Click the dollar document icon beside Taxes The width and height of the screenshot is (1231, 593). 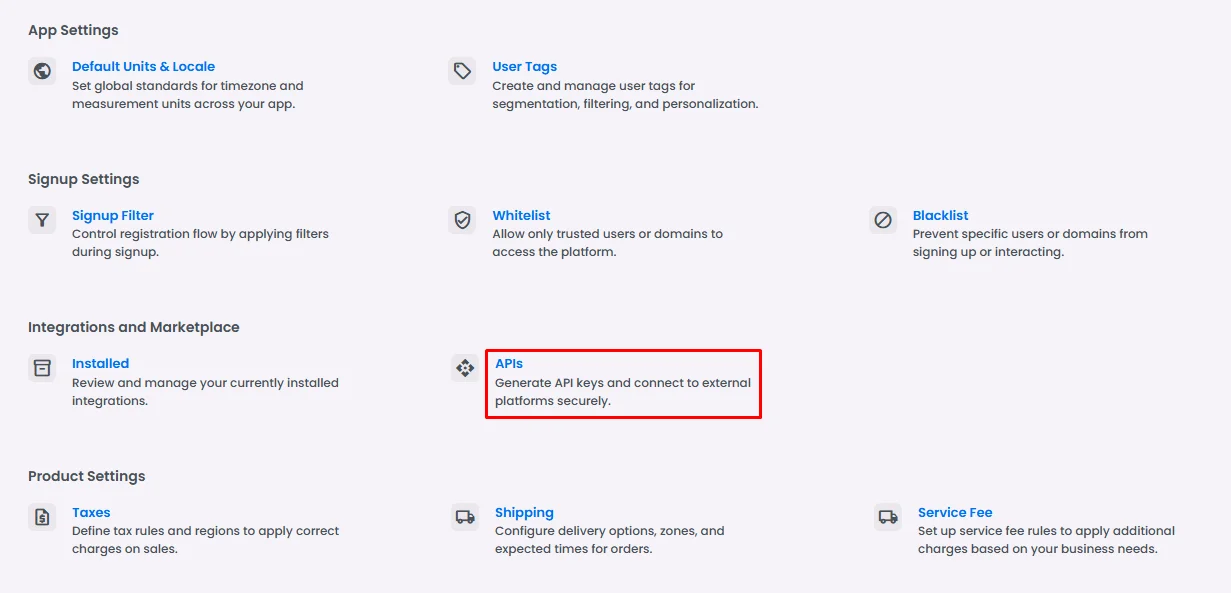[x=42, y=517]
